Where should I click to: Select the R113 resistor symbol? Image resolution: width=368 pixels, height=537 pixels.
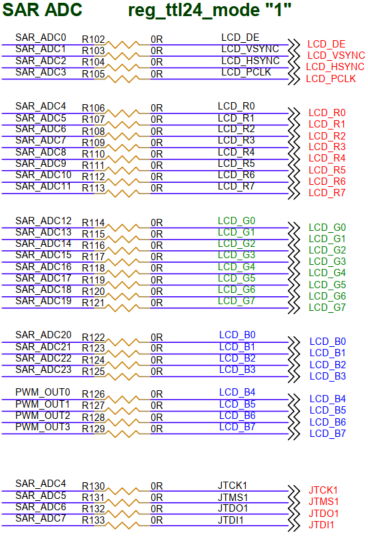(122, 193)
